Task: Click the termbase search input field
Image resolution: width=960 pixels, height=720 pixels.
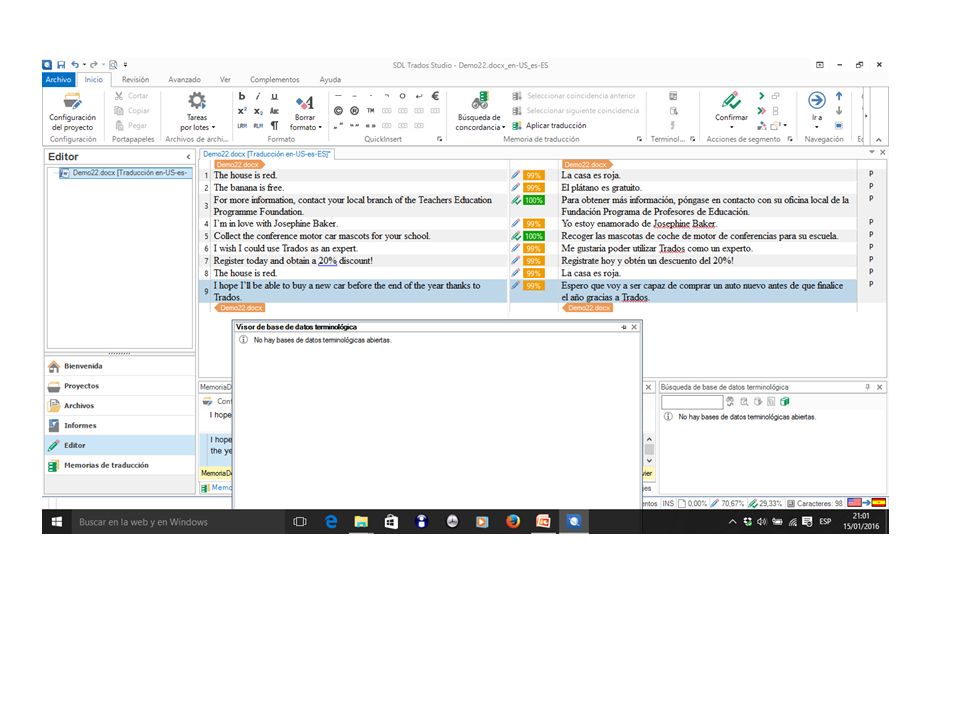Action: (x=692, y=402)
